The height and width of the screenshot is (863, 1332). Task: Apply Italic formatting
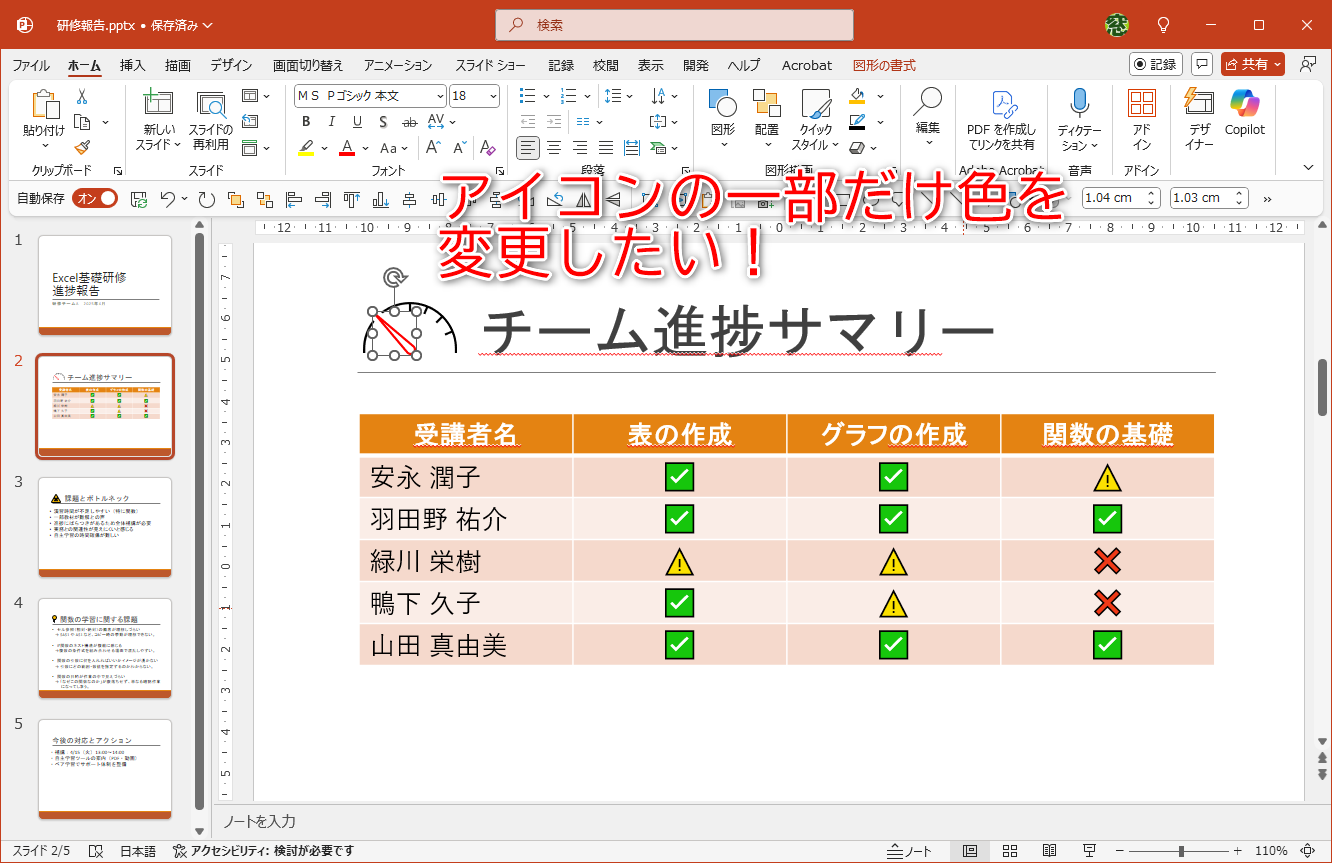coord(332,122)
